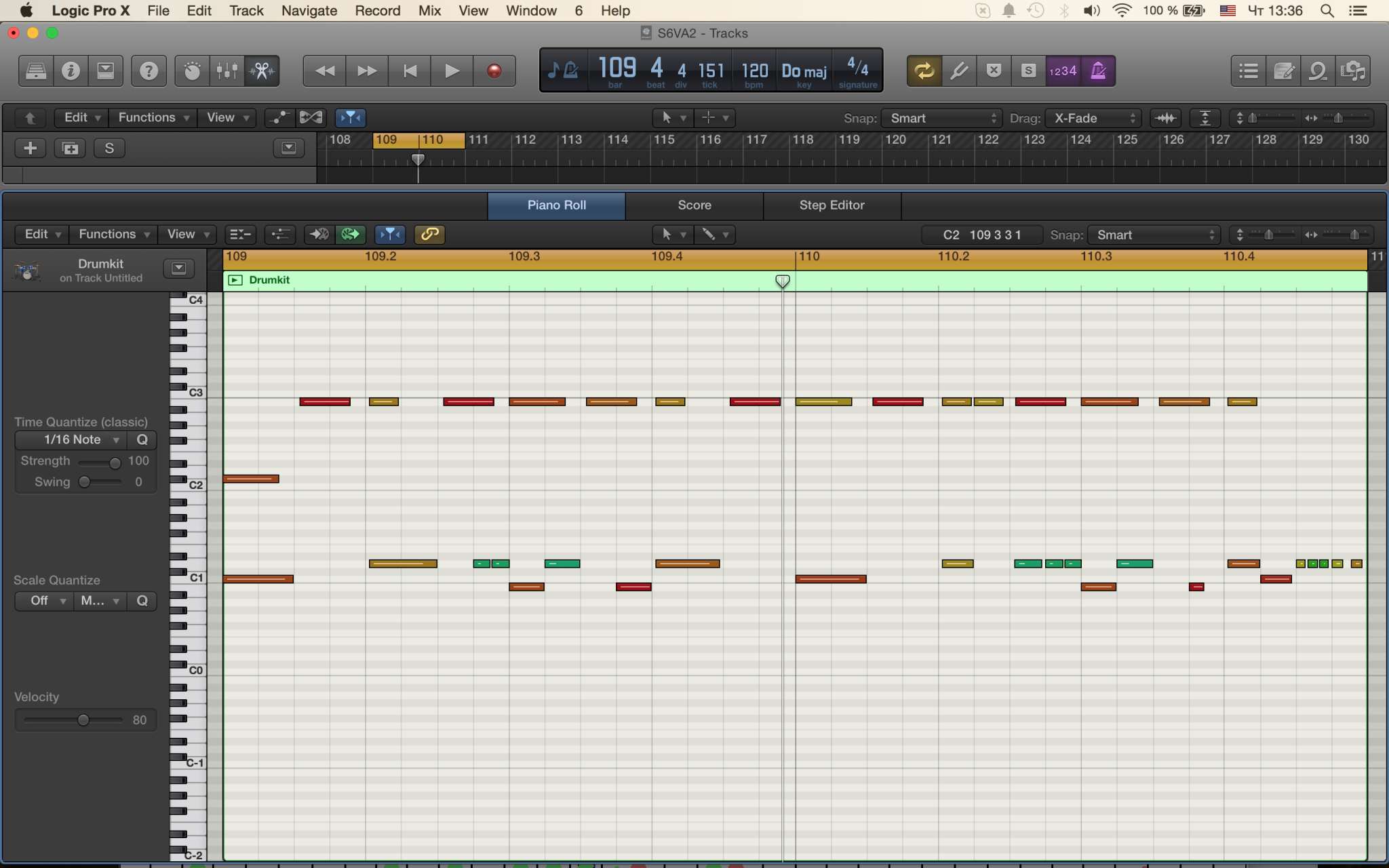The height and width of the screenshot is (868, 1389).
Task: Open the Scale Quantize Off dropdown
Action: 43,601
